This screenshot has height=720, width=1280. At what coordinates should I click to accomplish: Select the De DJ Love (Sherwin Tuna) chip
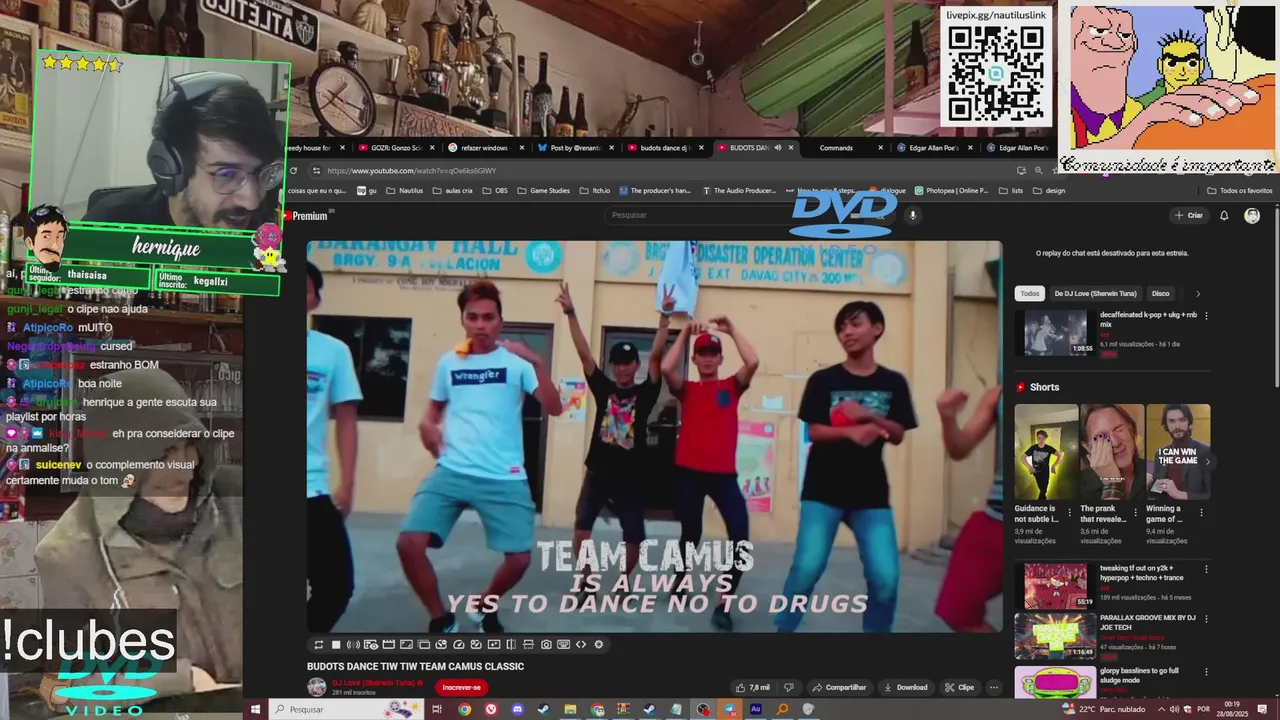point(1095,294)
